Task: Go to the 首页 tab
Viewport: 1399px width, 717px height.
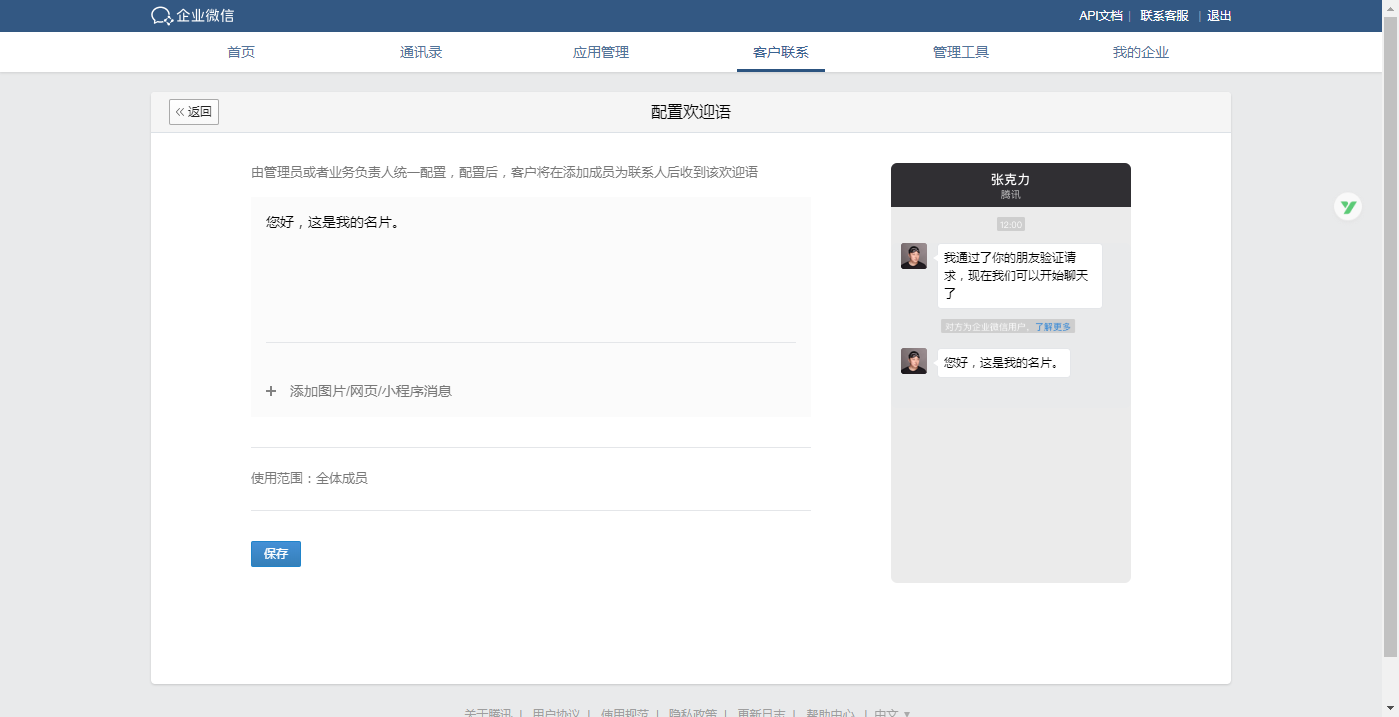Action: coord(241,52)
